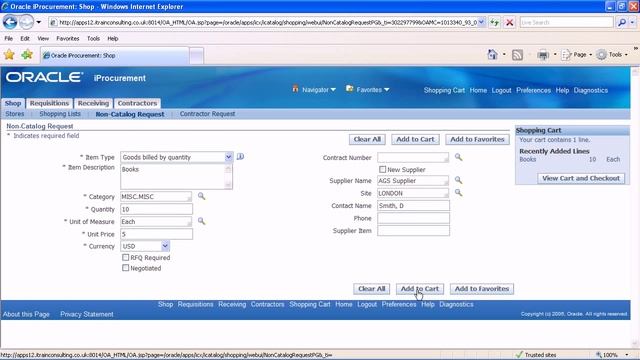640x360 pixels.
Task: Click the bottom Add to Favorites button
Action: click(x=482, y=289)
